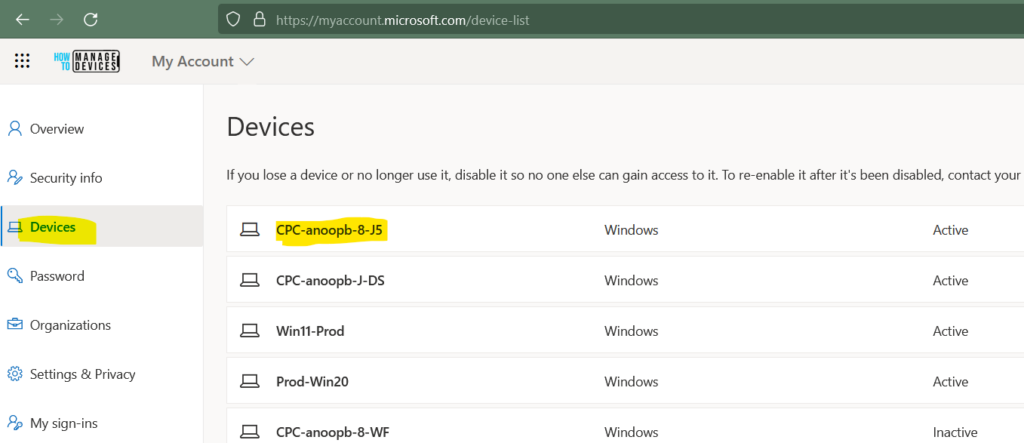
Task: Go to Security info
Action: 66,178
